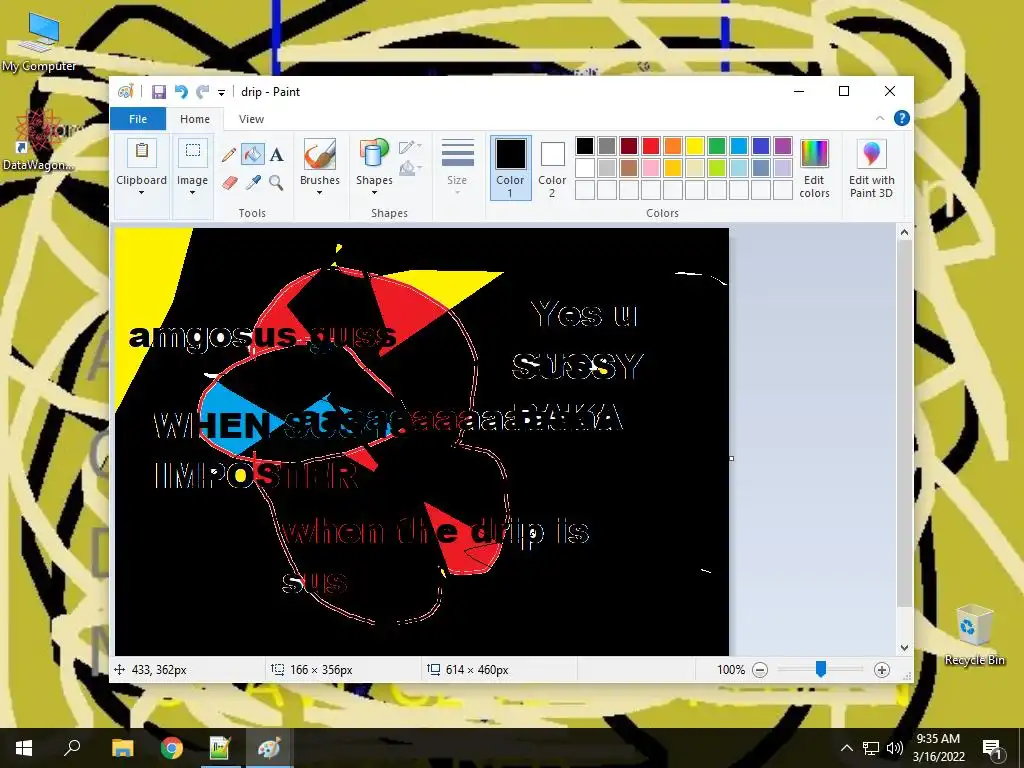
Task: Click the Redo arrow icon
Action: [x=203, y=92]
